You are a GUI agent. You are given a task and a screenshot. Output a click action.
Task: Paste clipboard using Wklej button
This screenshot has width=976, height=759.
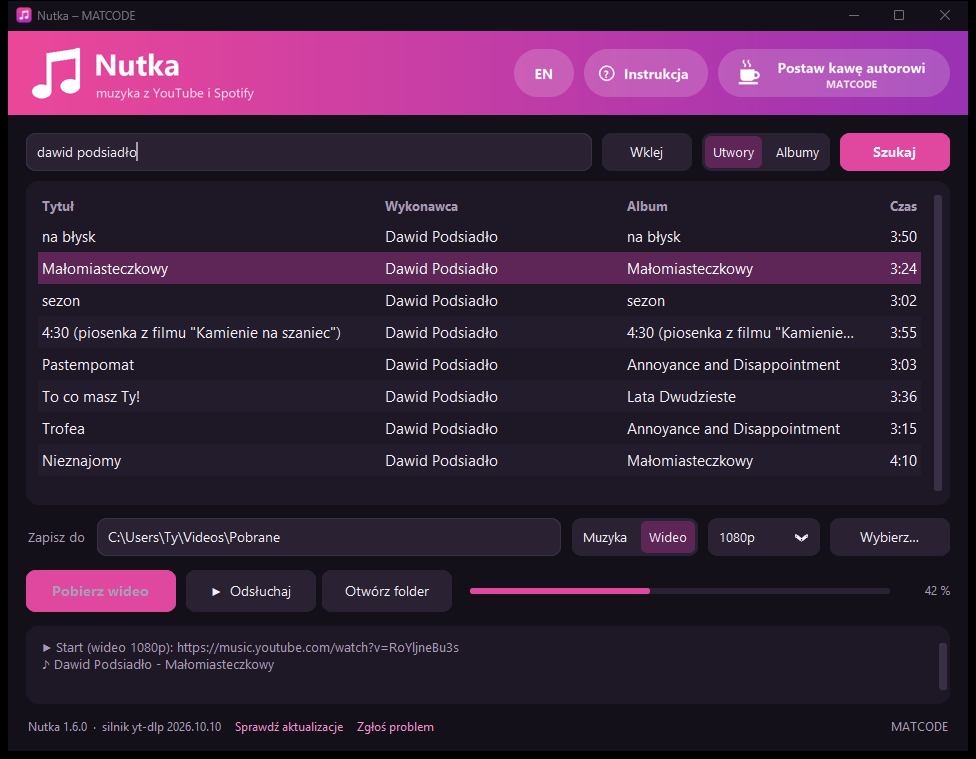point(646,152)
